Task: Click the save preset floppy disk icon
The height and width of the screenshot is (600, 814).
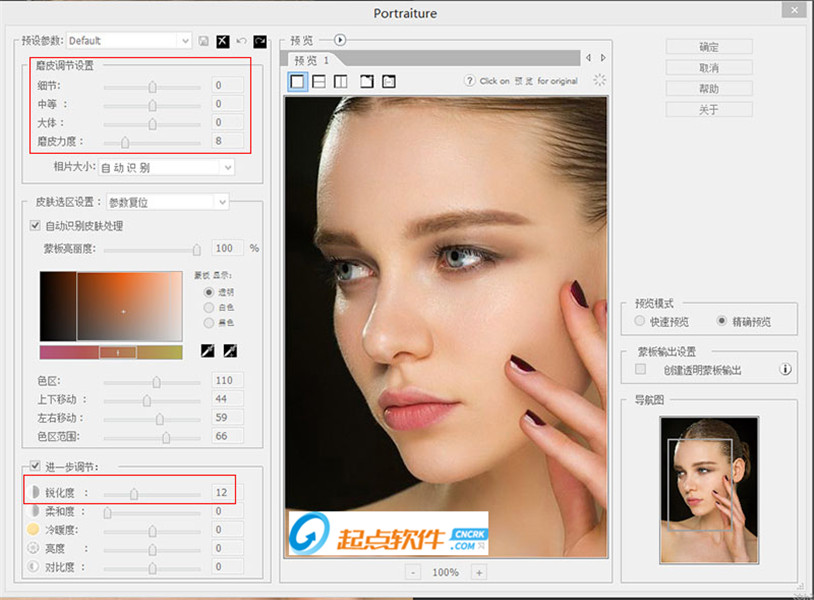Action: pos(204,41)
